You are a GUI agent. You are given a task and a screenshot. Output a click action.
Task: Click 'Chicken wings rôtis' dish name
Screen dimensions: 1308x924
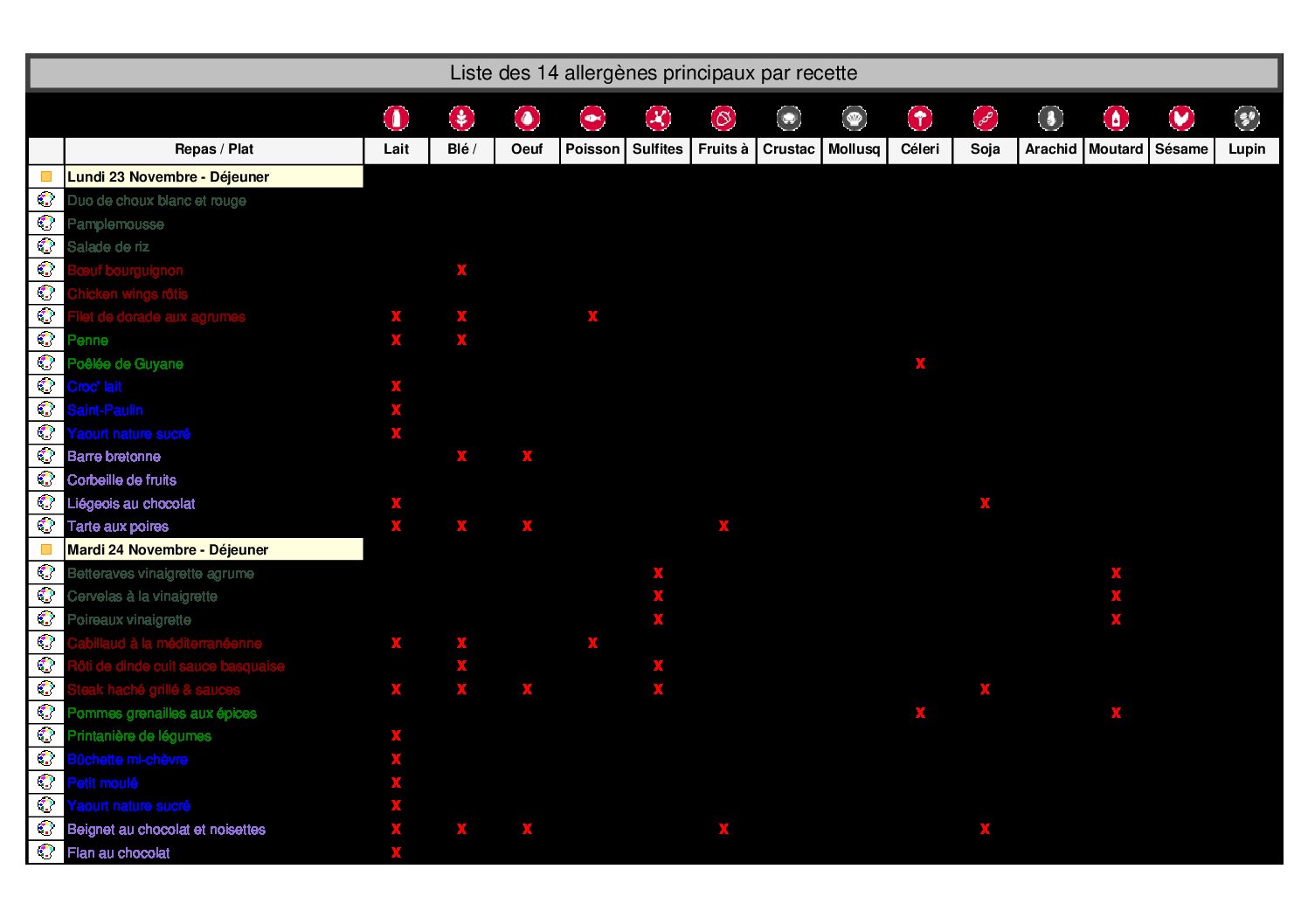[128, 293]
